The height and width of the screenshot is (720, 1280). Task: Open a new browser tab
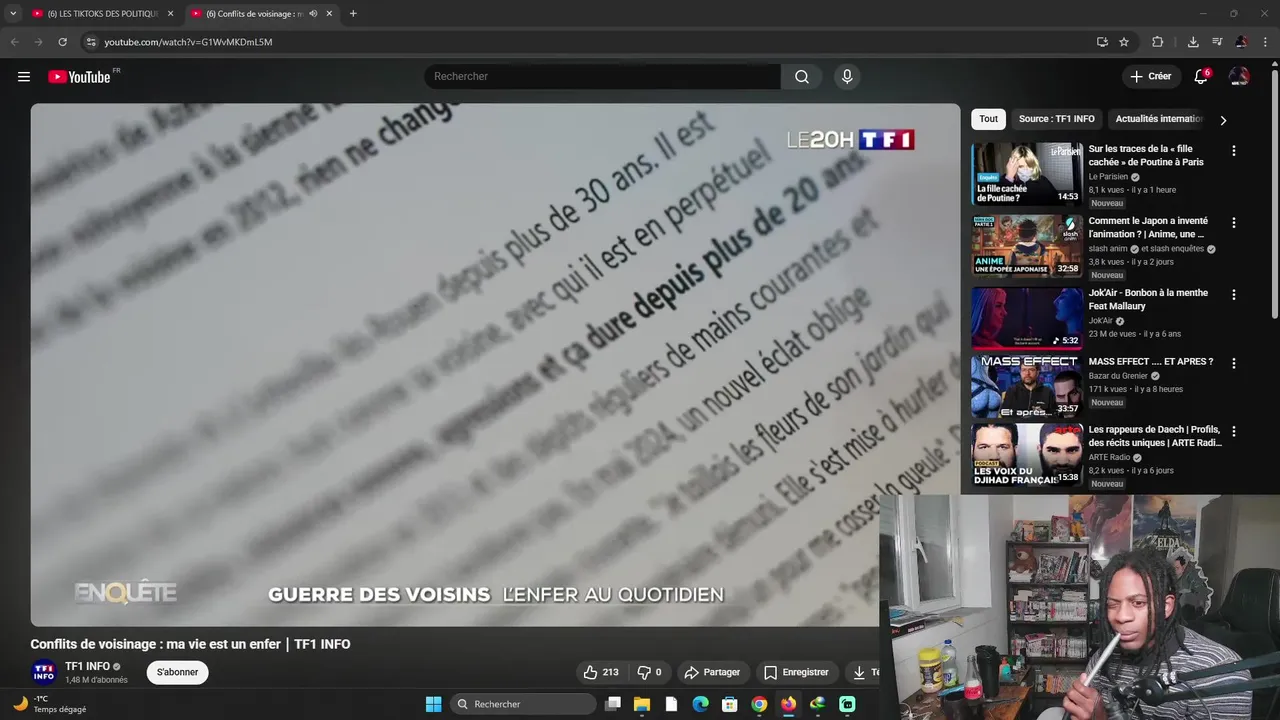tap(353, 14)
